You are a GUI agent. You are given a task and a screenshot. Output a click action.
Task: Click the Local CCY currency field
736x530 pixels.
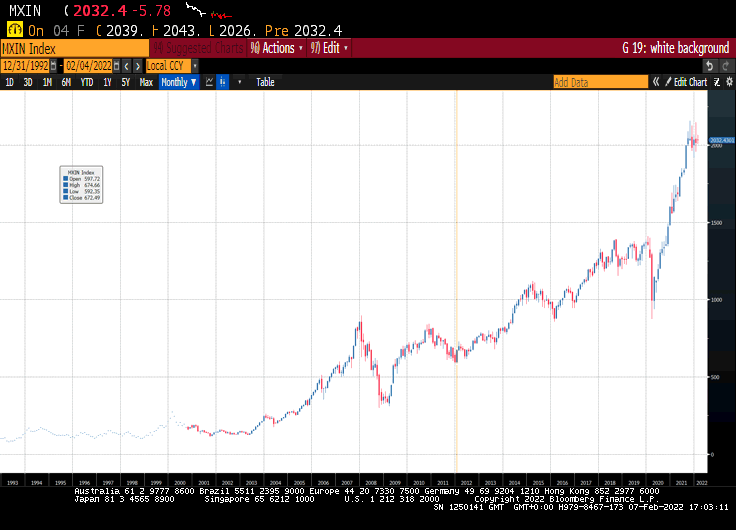click(x=168, y=66)
